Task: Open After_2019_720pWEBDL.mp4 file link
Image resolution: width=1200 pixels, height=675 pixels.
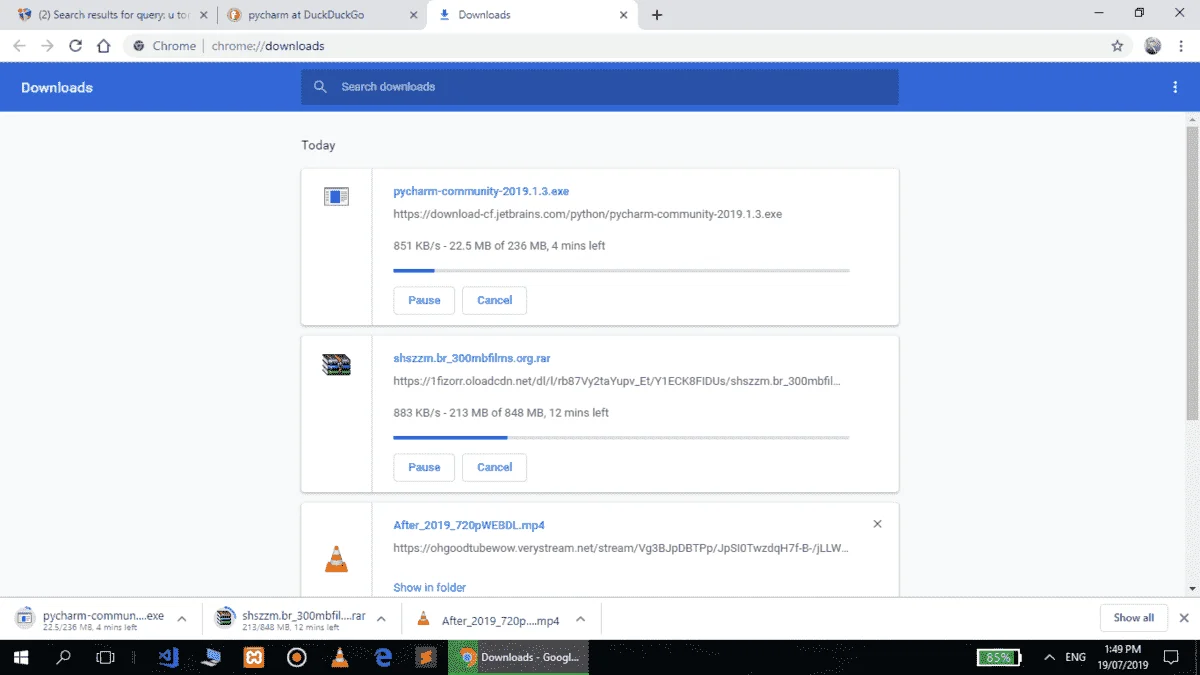Action: pos(469,525)
